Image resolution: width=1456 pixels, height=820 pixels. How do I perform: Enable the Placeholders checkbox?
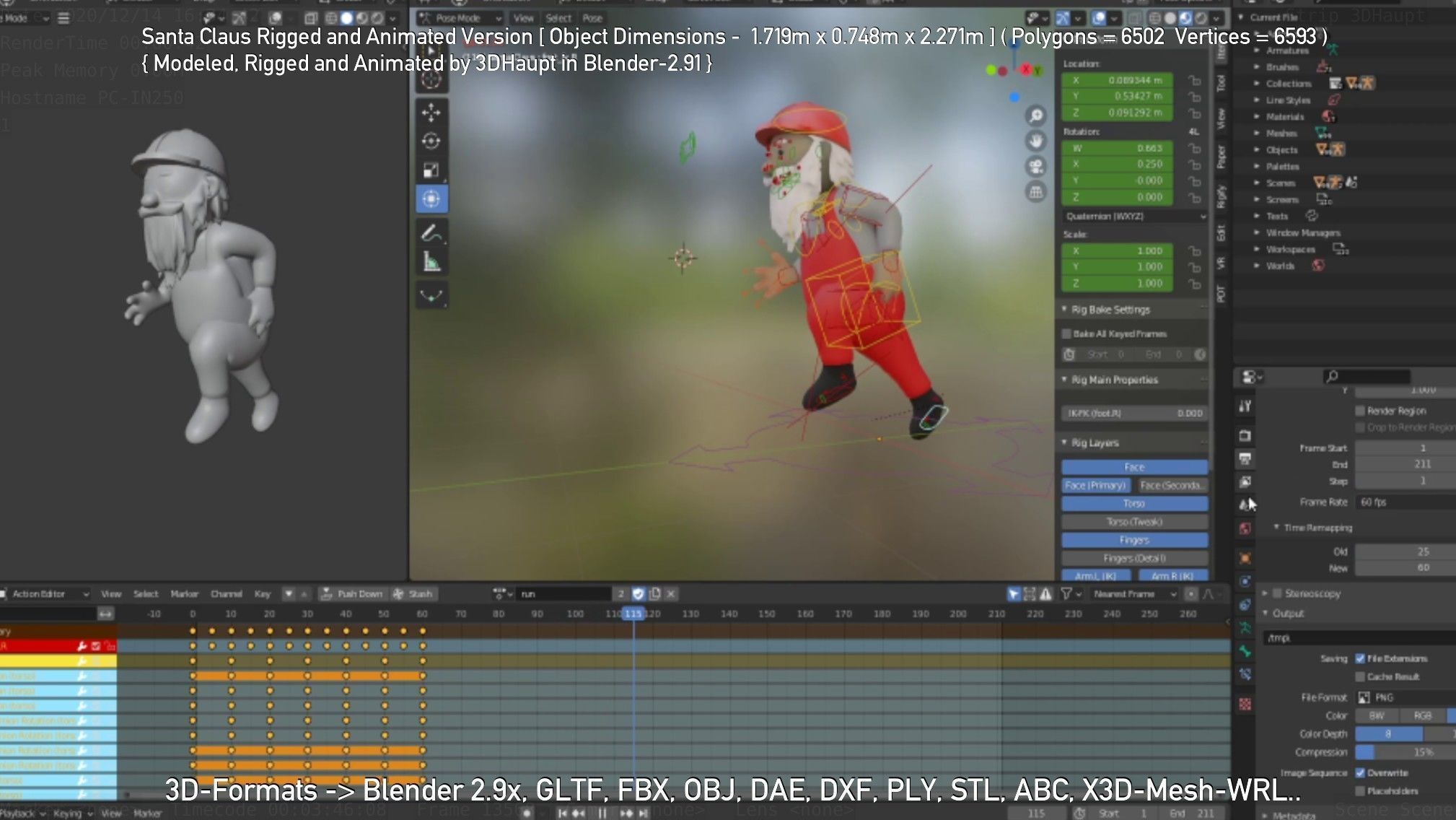[x=1360, y=790]
